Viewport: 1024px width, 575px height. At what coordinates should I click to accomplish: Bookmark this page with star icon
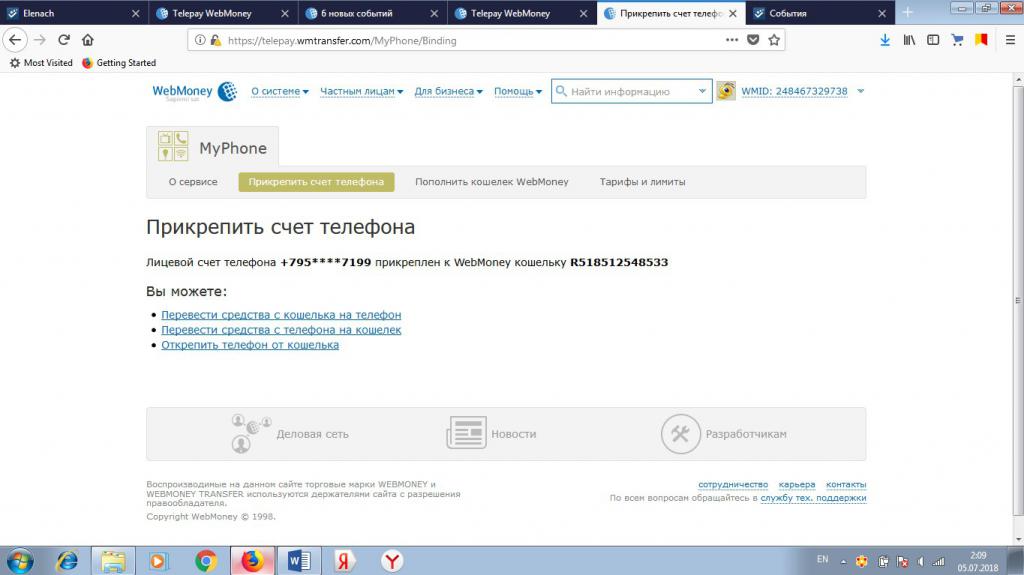coord(774,40)
